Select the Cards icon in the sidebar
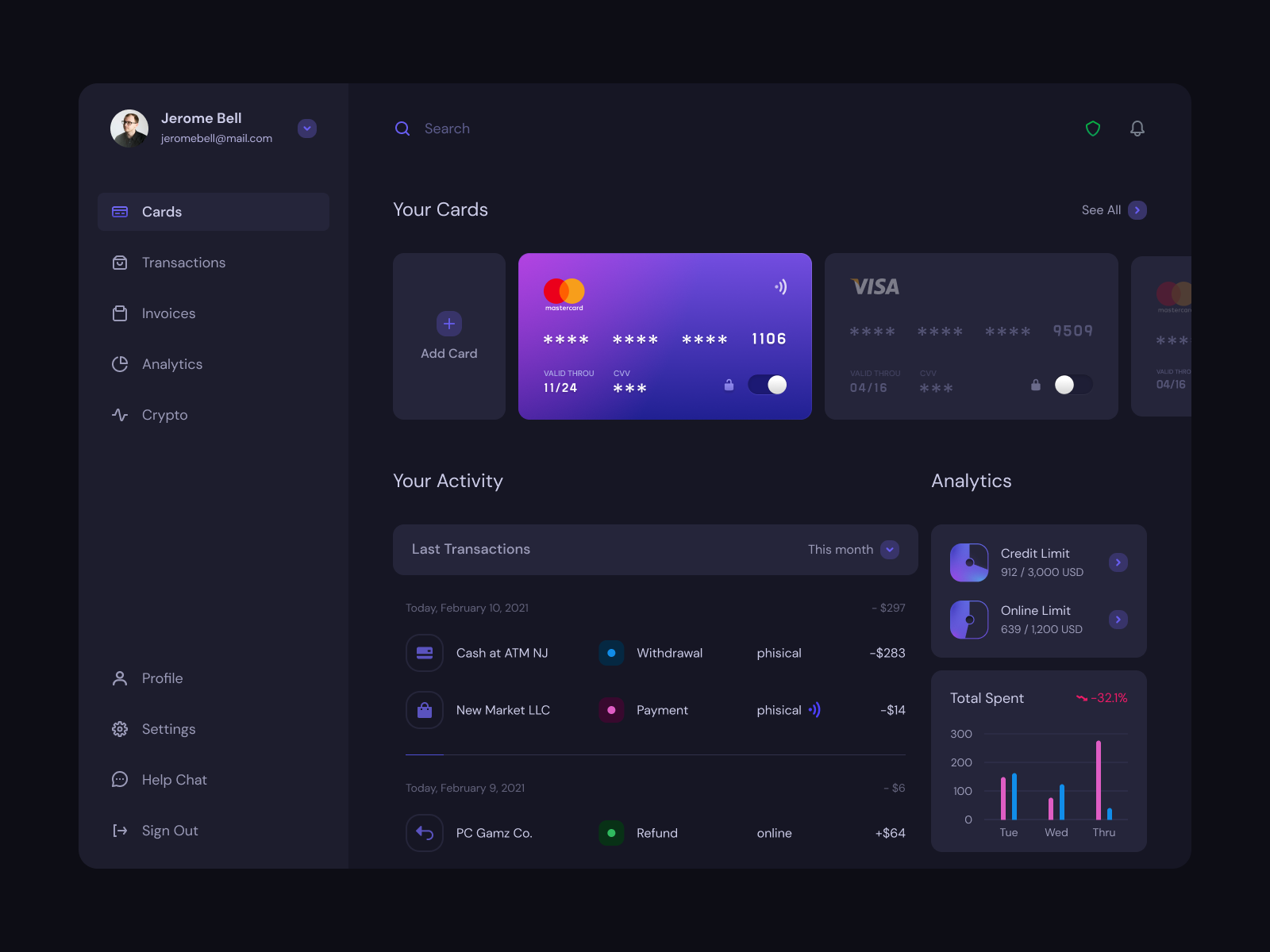Screen dimensions: 1270x952 click(x=120, y=211)
